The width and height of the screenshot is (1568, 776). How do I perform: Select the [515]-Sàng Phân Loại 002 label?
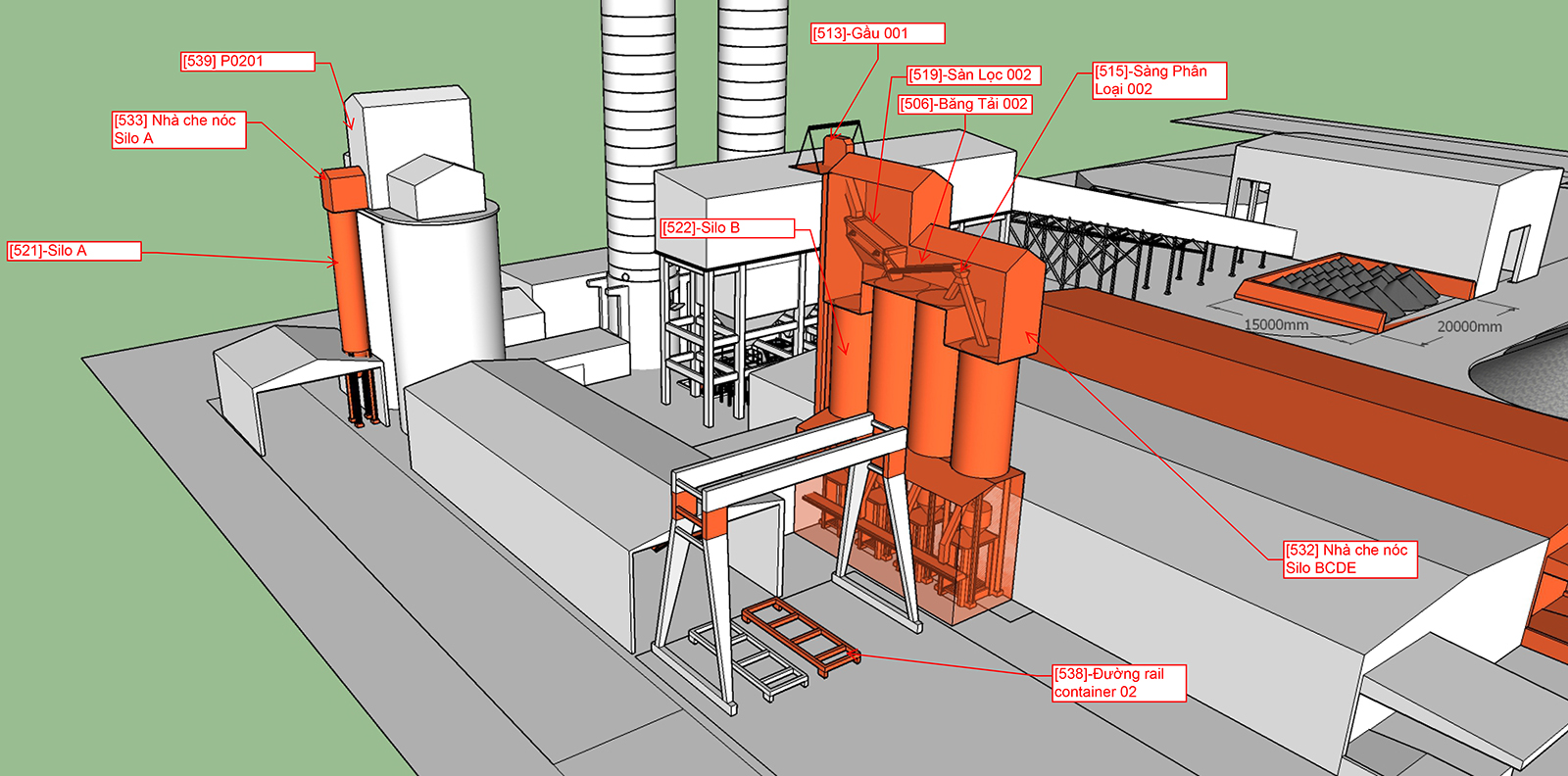[x=1160, y=80]
